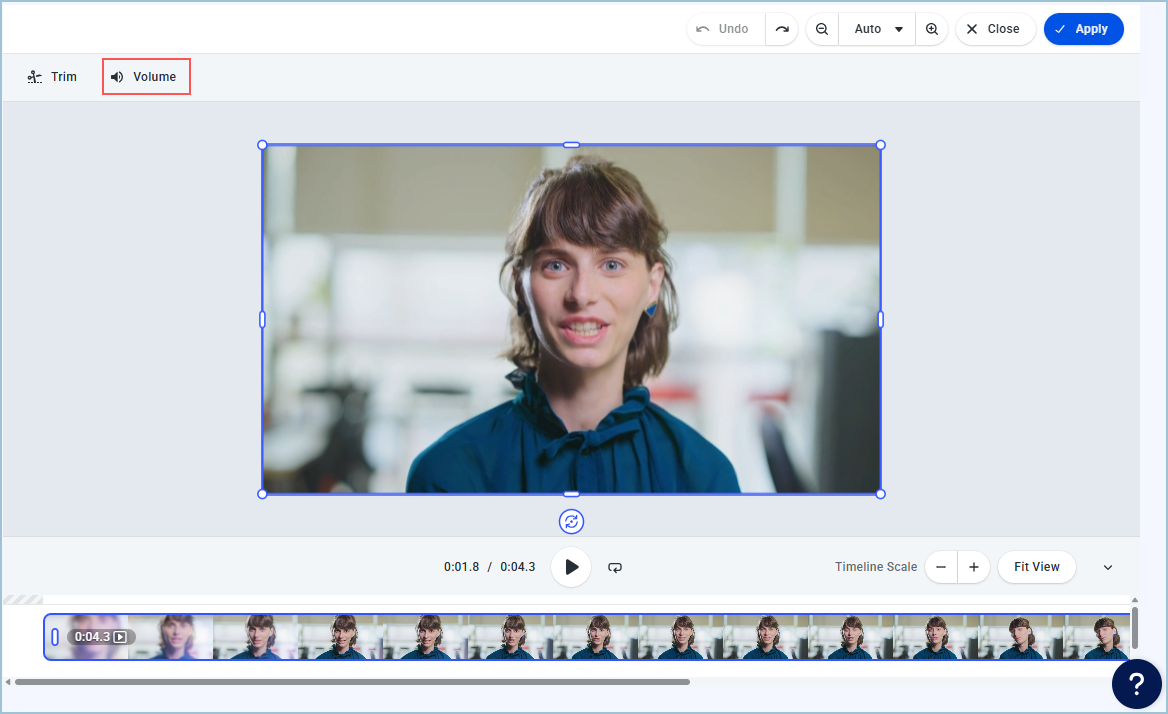This screenshot has width=1168, height=714.
Task: Click the Apply button
Action: (x=1083, y=29)
